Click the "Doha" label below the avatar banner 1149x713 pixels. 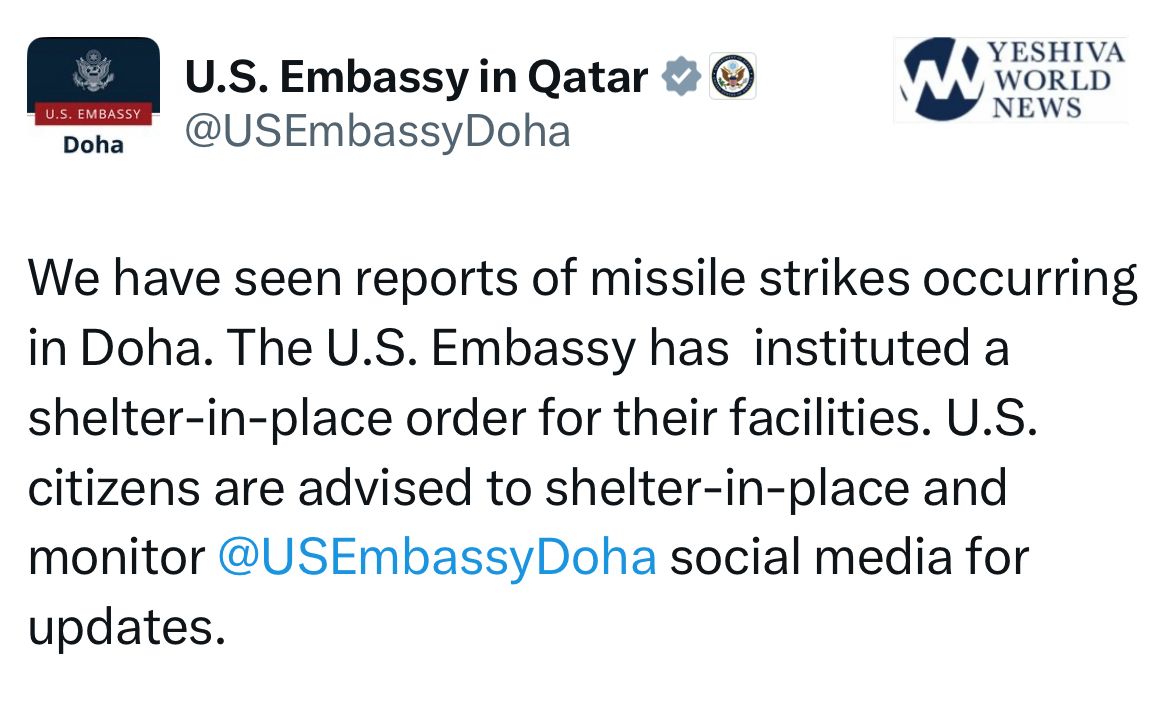pos(93,144)
